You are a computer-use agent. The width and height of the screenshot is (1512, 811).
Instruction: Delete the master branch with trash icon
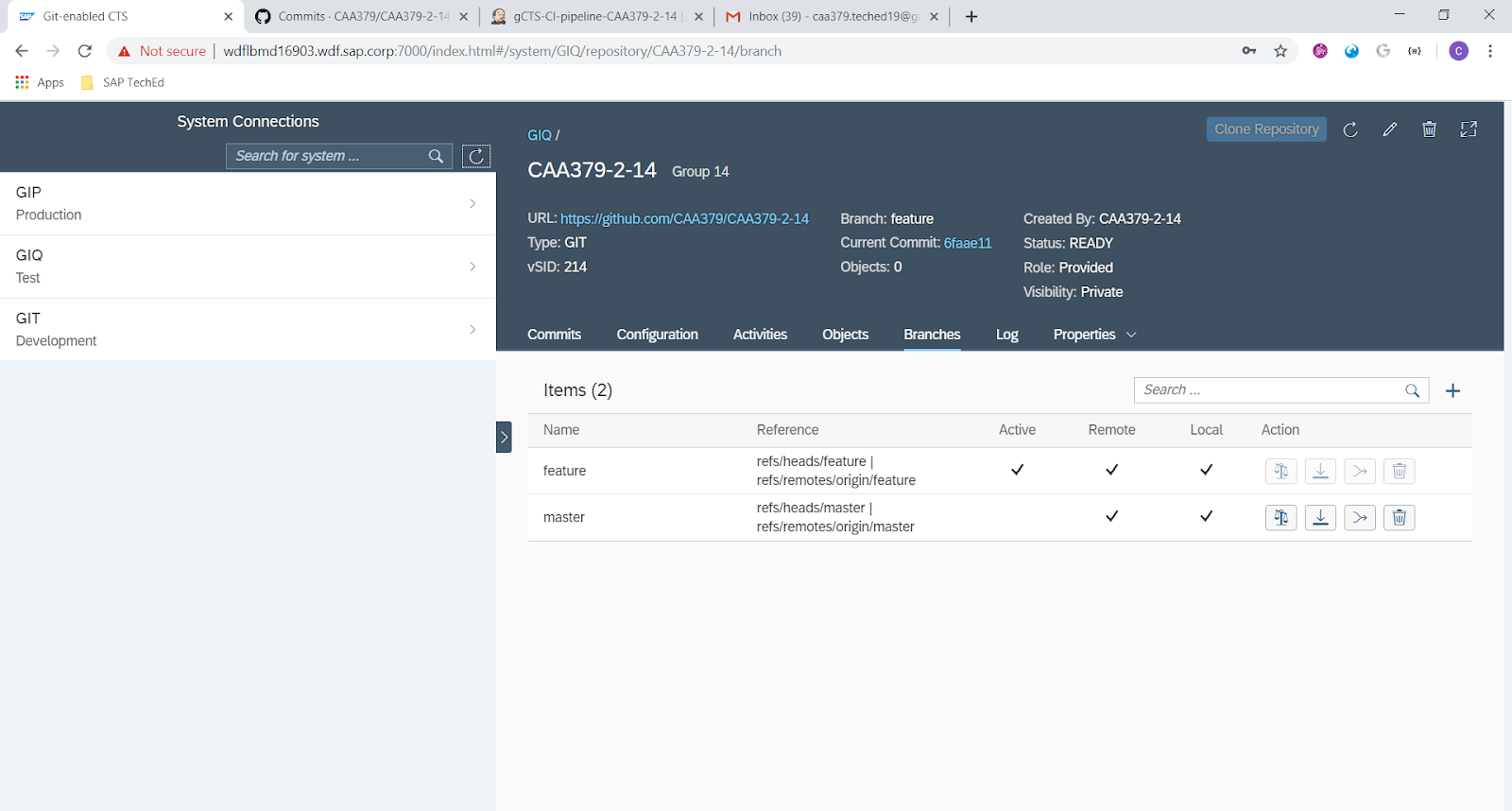(1400, 517)
